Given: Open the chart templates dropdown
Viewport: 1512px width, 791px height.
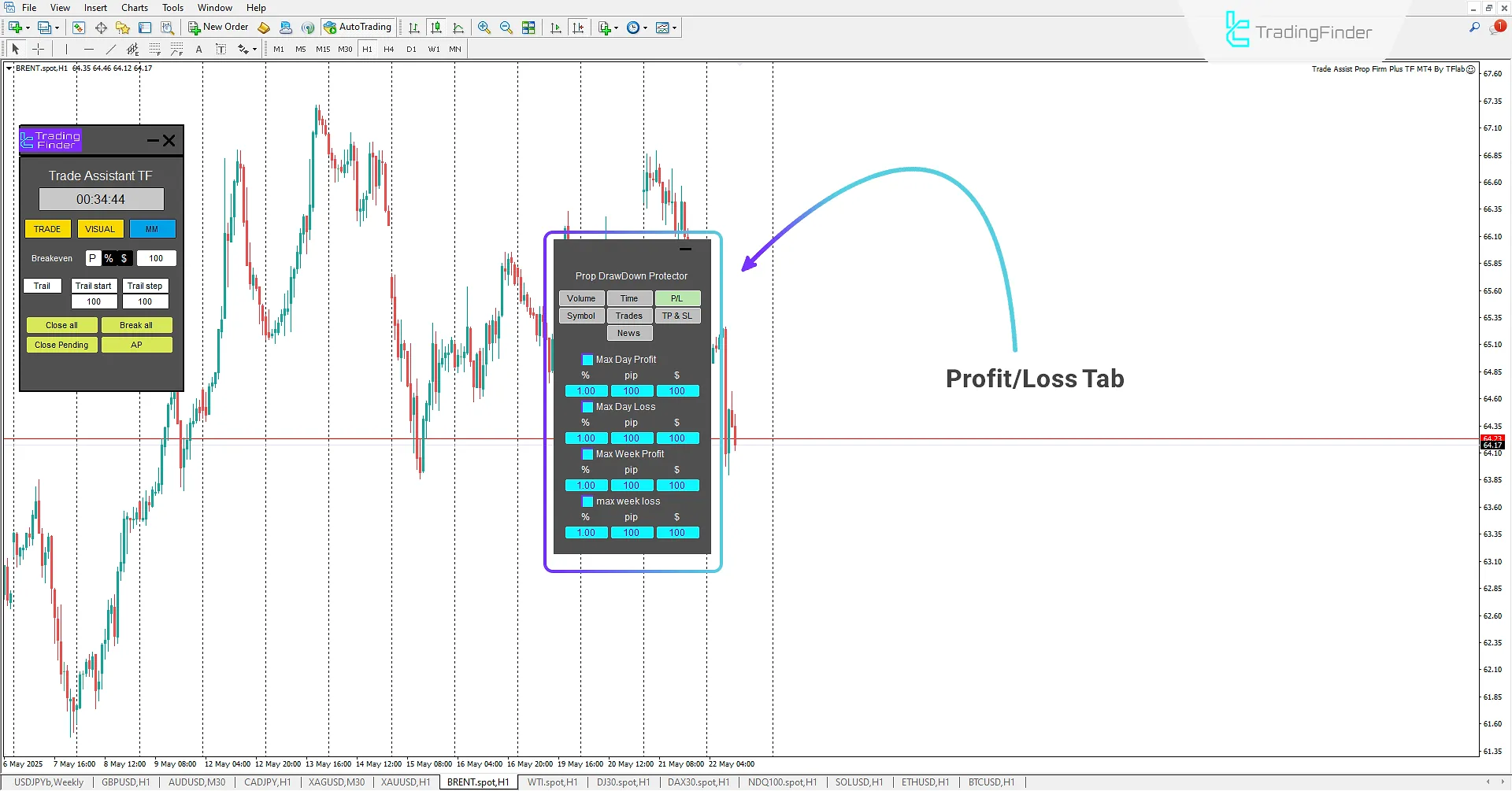Looking at the screenshot, I should (x=676, y=27).
